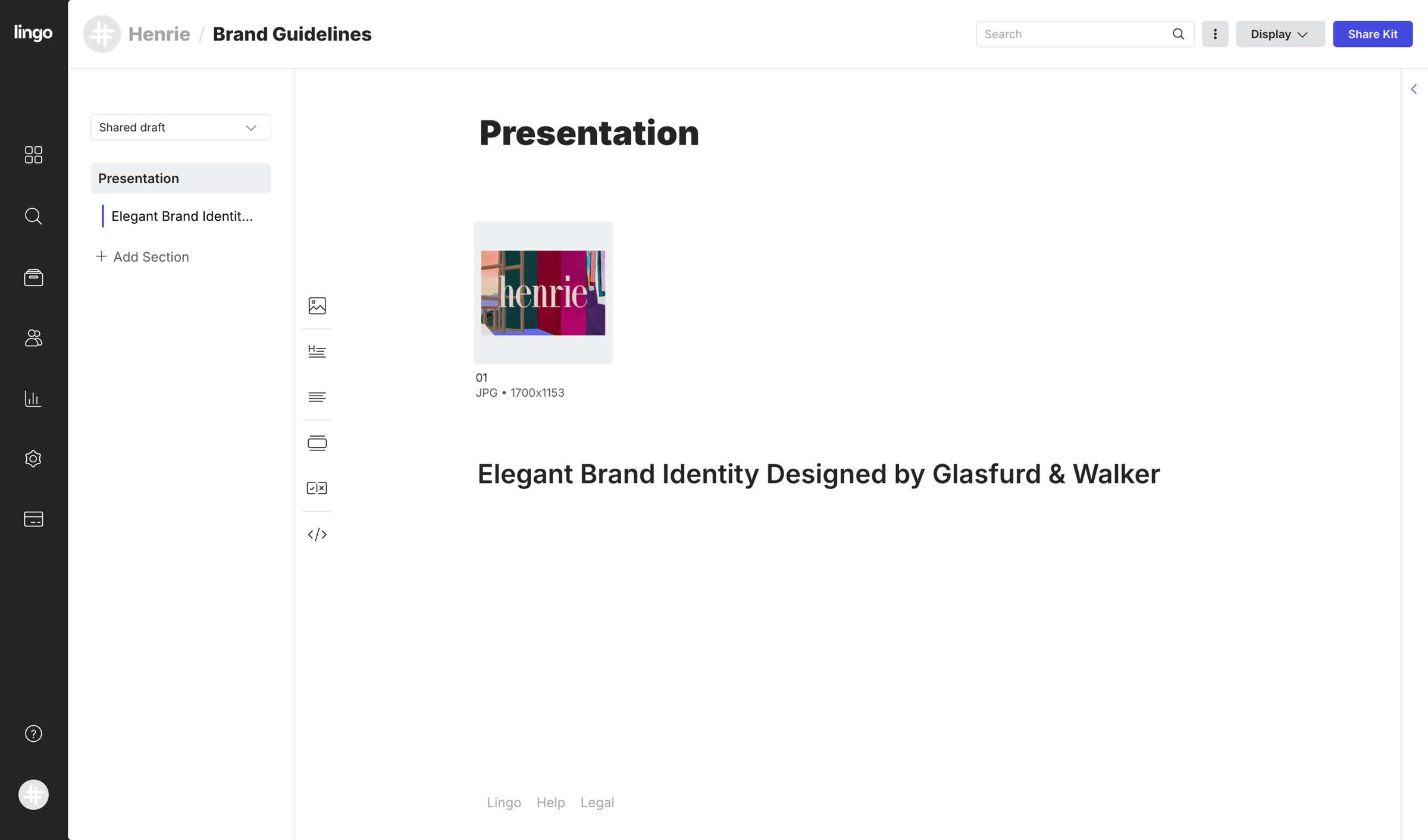
Task: Click the Brand Guidelines breadcrumb title
Action: 292,34
